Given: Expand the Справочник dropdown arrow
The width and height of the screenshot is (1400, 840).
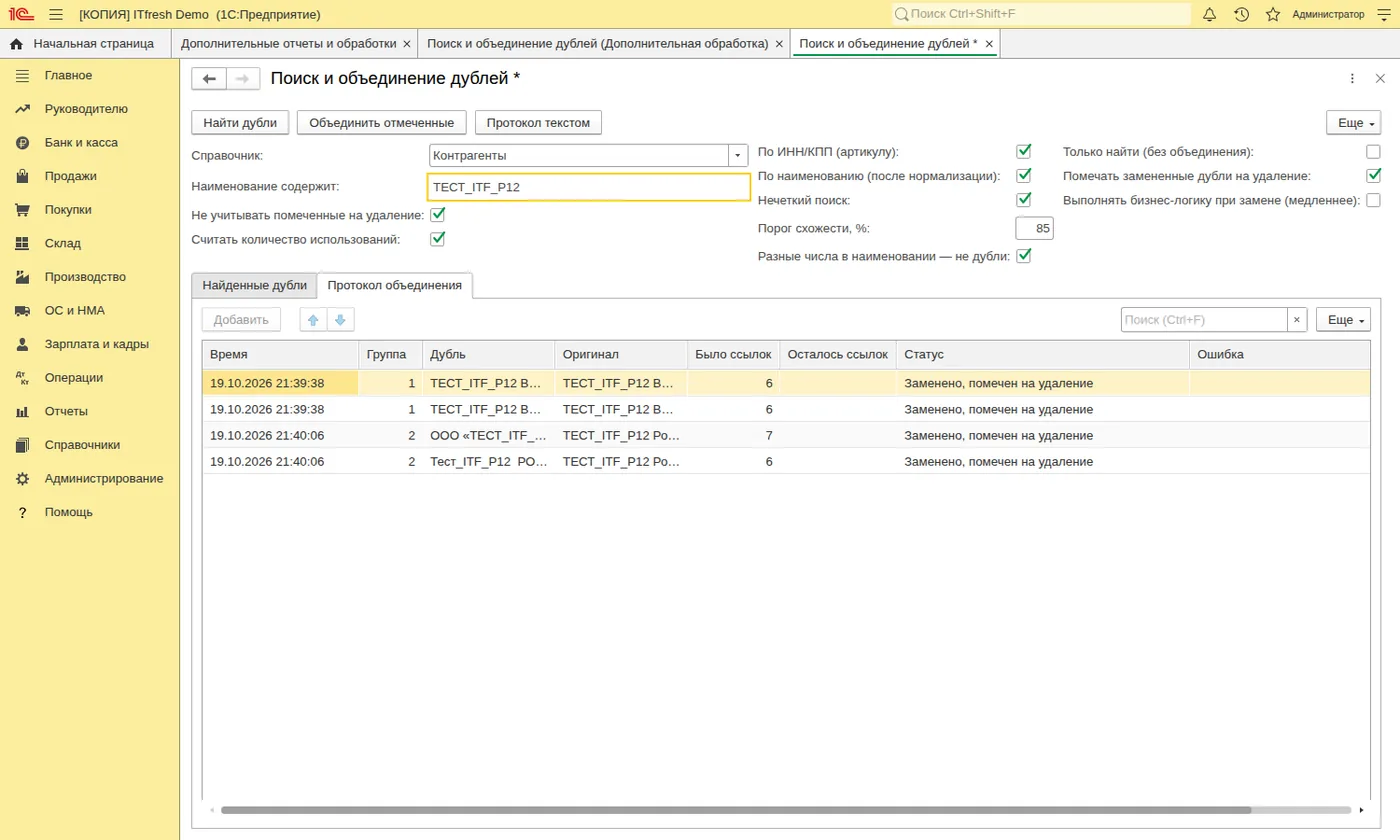Looking at the screenshot, I should click(x=738, y=156).
